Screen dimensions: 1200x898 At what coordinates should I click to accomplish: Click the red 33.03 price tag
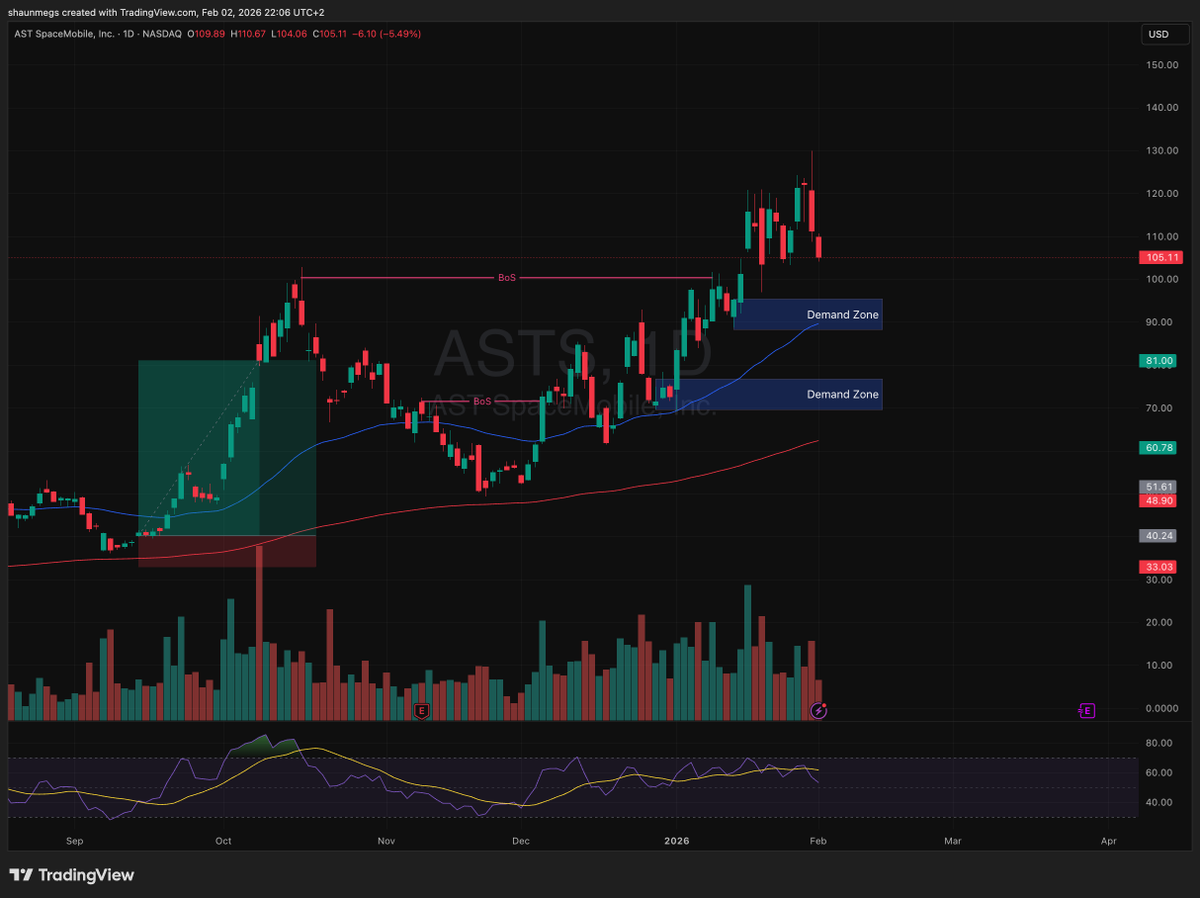click(1157, 567)
